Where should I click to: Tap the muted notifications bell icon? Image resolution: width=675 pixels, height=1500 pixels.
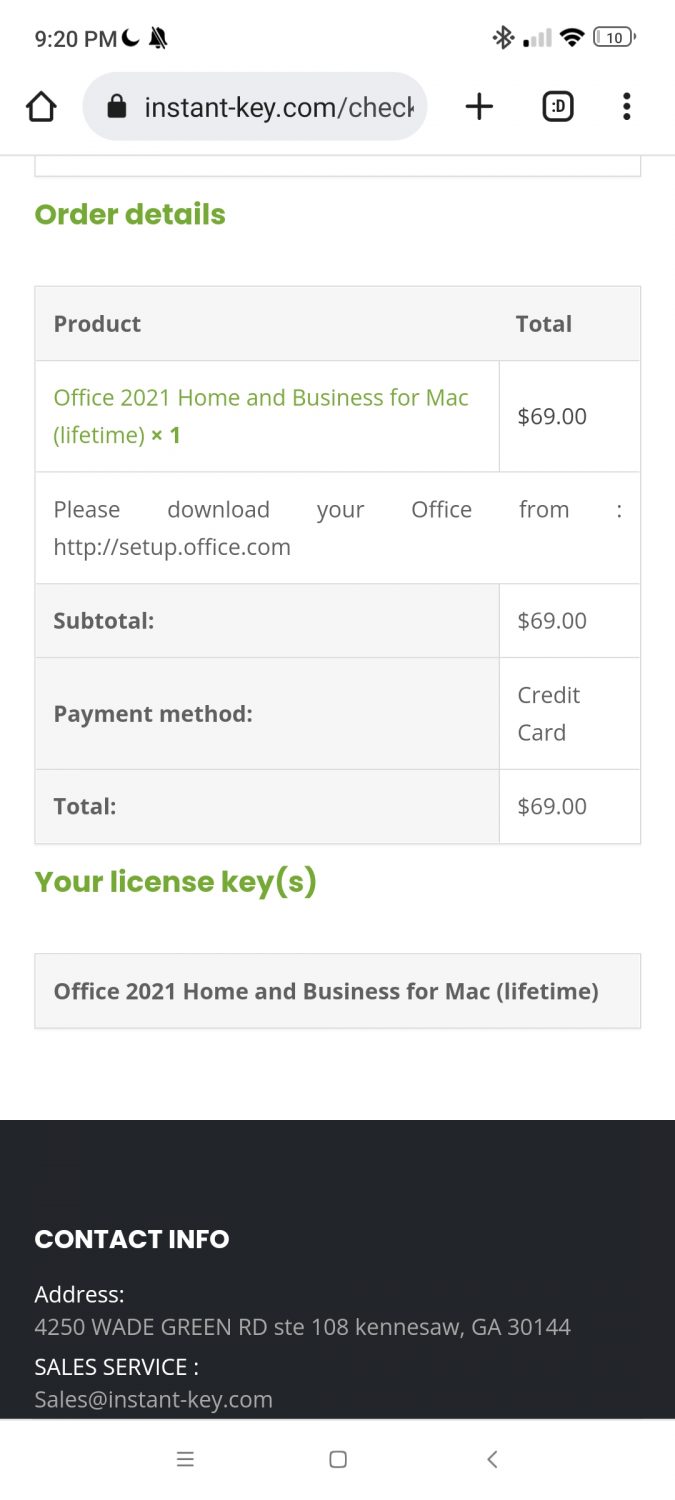158,39
